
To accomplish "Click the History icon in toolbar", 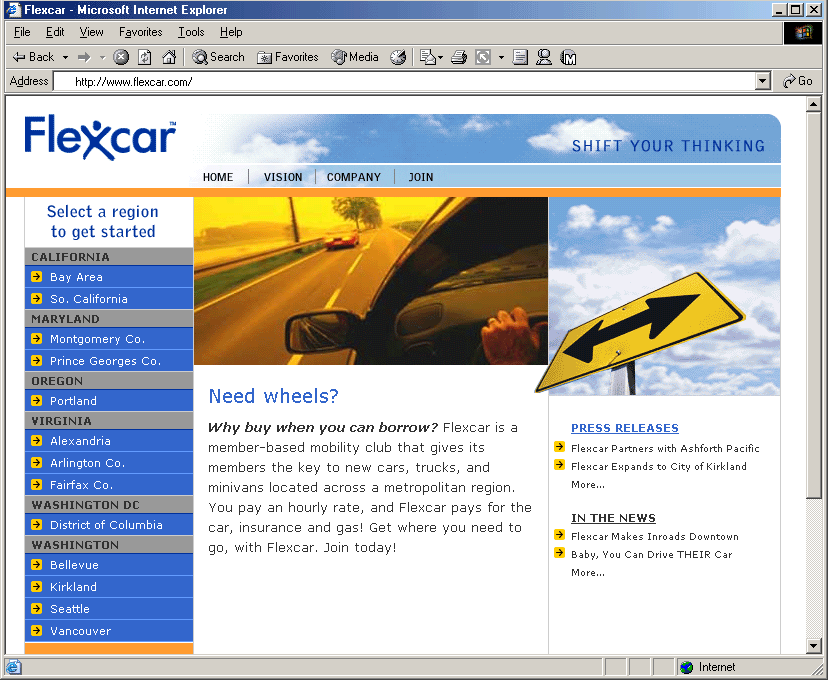I will tap(398, 57).
